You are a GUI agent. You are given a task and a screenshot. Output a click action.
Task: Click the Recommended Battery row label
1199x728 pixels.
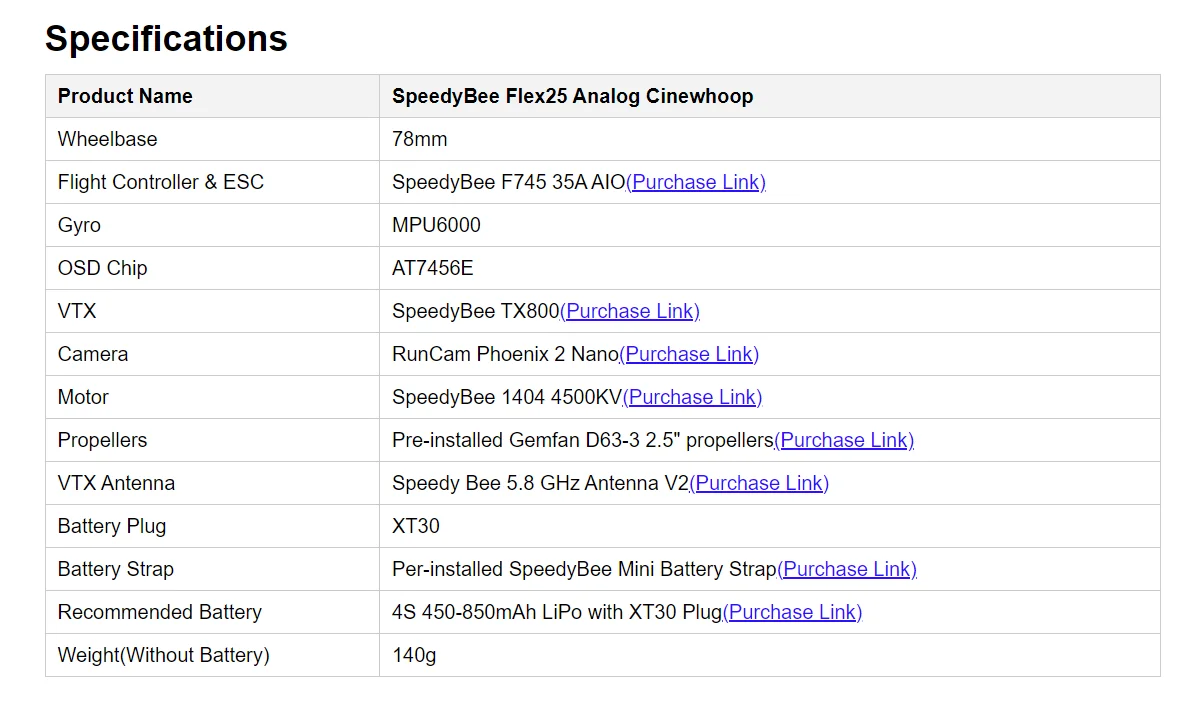(159, 612)
